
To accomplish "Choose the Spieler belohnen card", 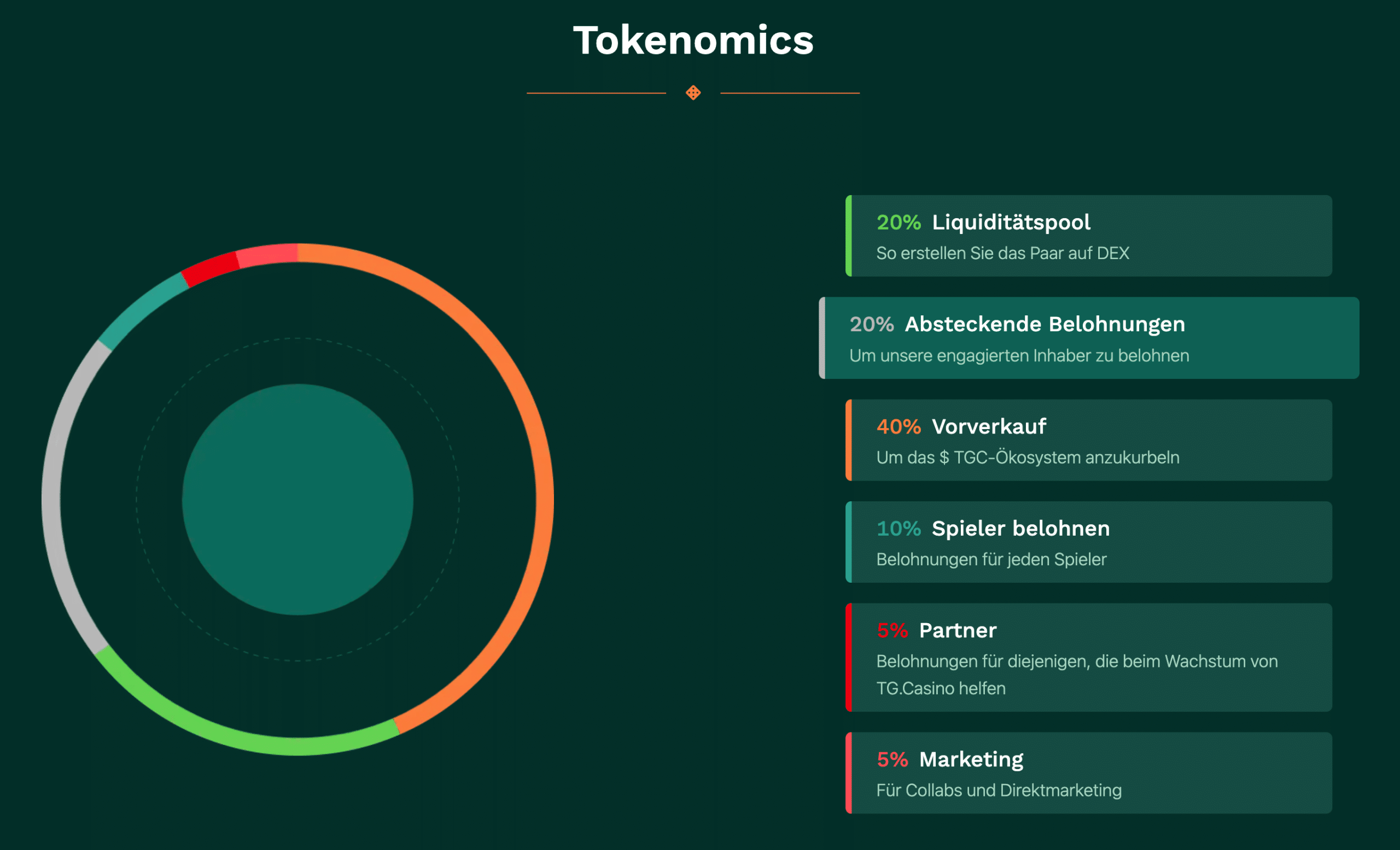I will click(1089, 542).
